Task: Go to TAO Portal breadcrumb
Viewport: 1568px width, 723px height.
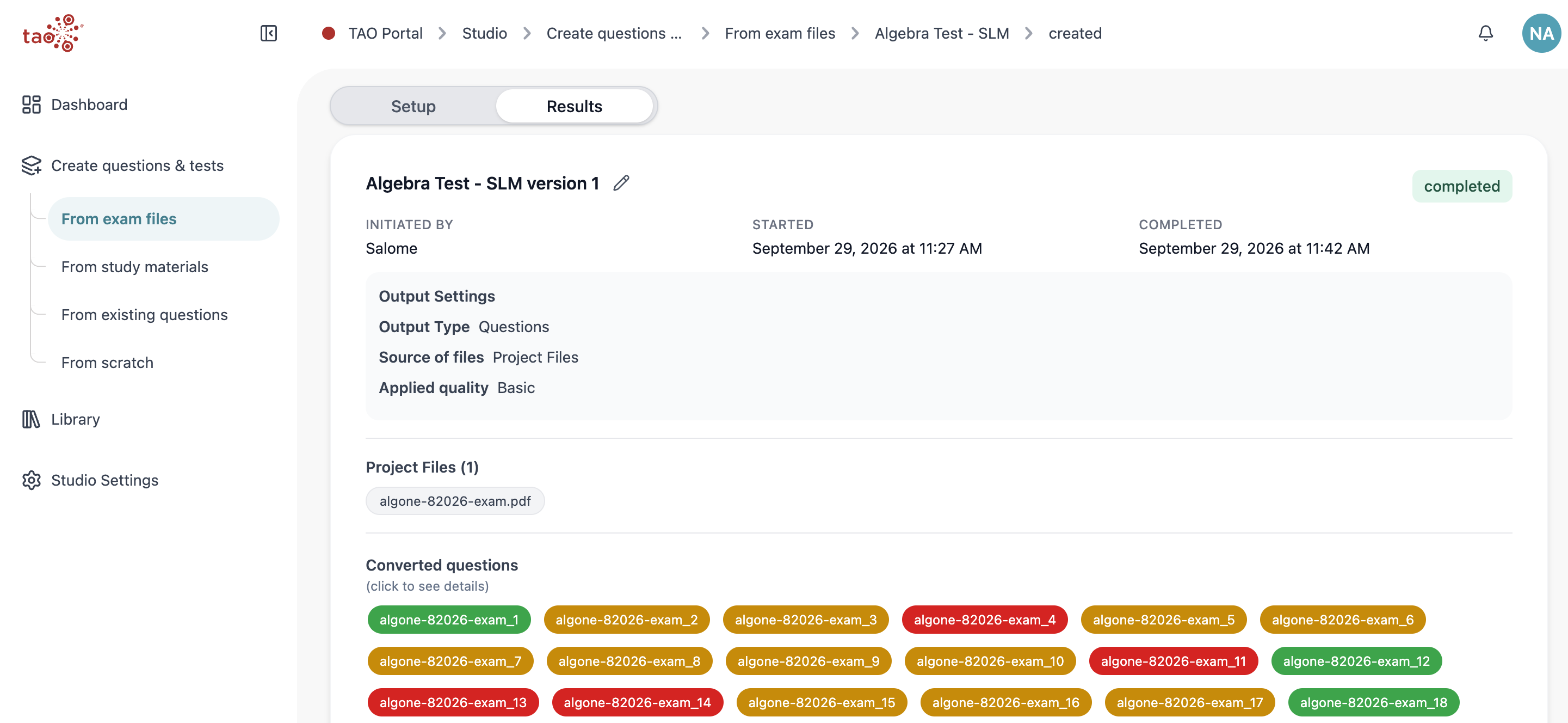Action: (385, 34)
